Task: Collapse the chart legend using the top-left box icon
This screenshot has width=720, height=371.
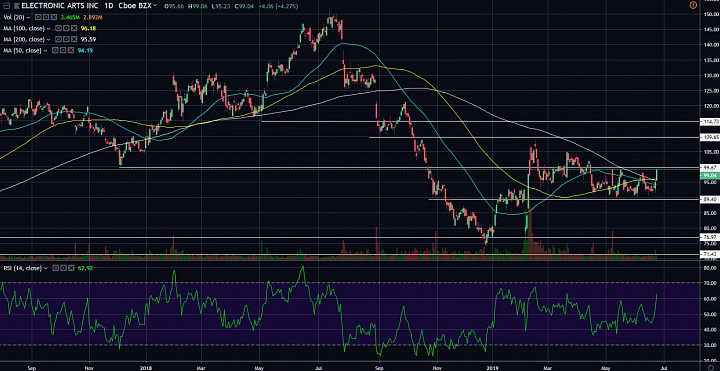Action: pos(6,6)
